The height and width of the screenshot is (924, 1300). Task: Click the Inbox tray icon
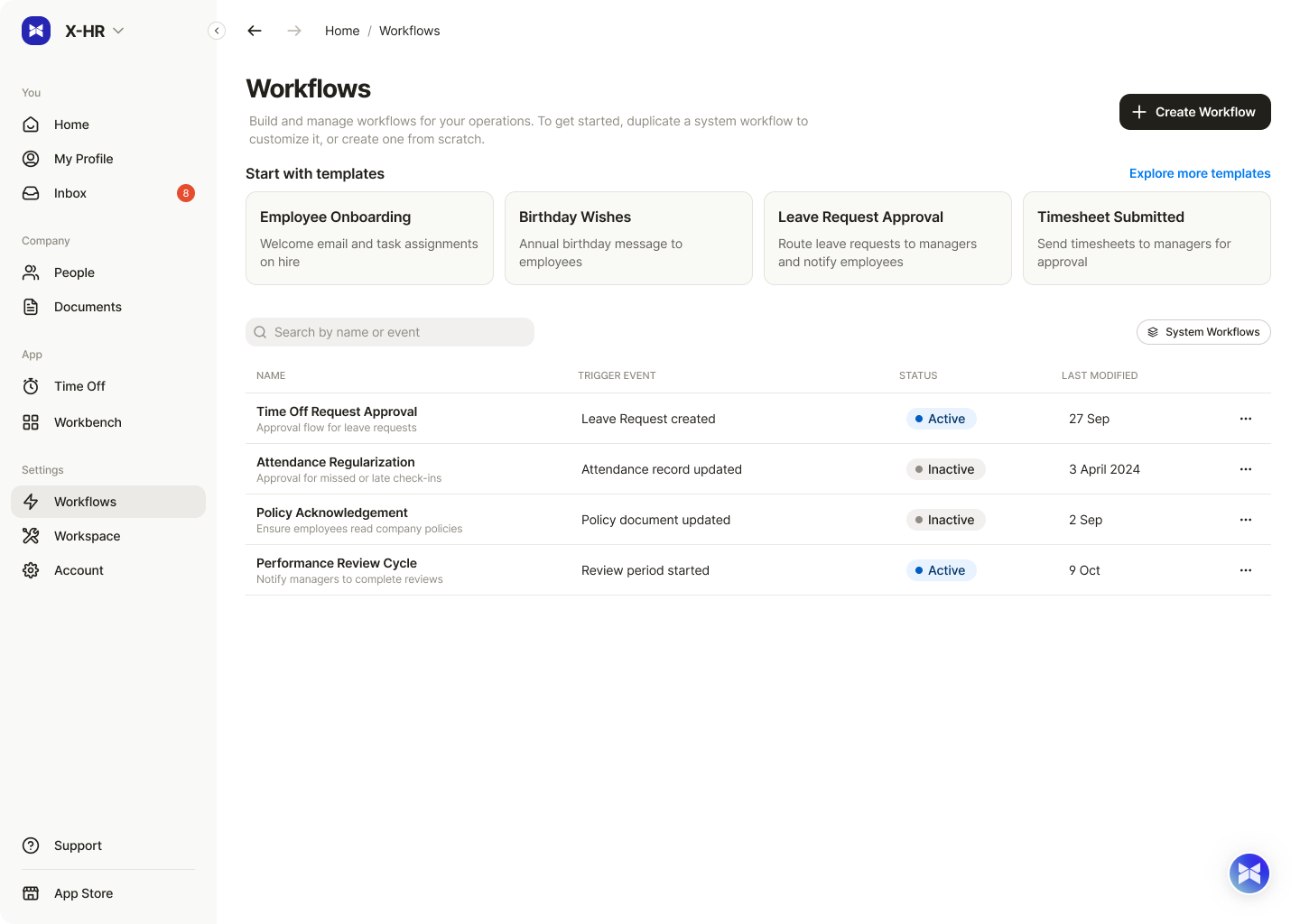pos(31,193)
